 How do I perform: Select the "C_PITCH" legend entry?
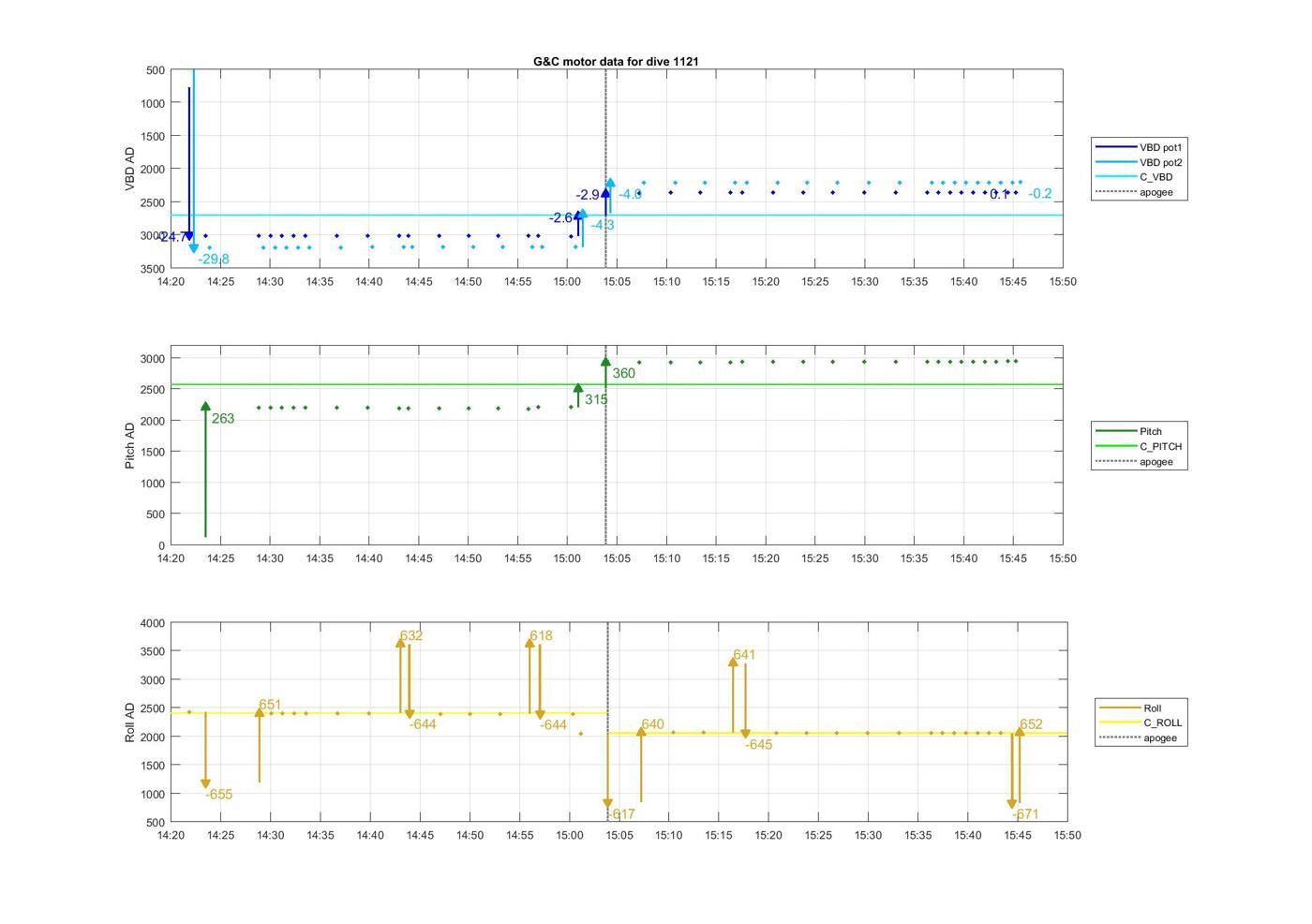(x=1140, y=446)
